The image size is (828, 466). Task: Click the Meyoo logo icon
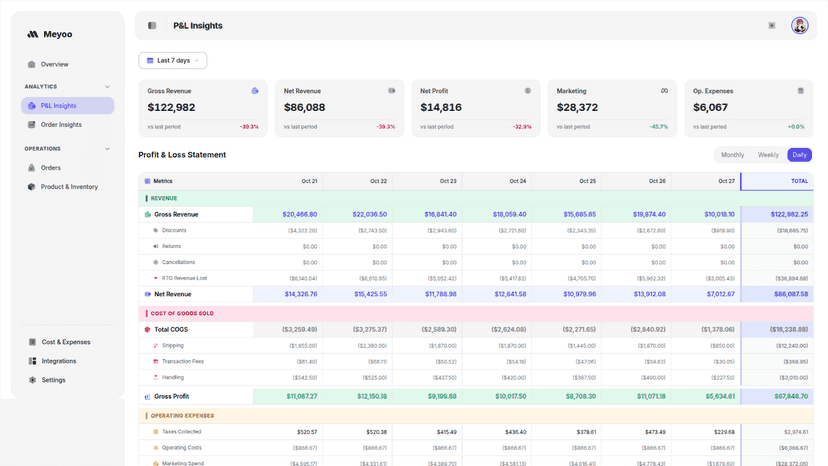click(33, 34)
